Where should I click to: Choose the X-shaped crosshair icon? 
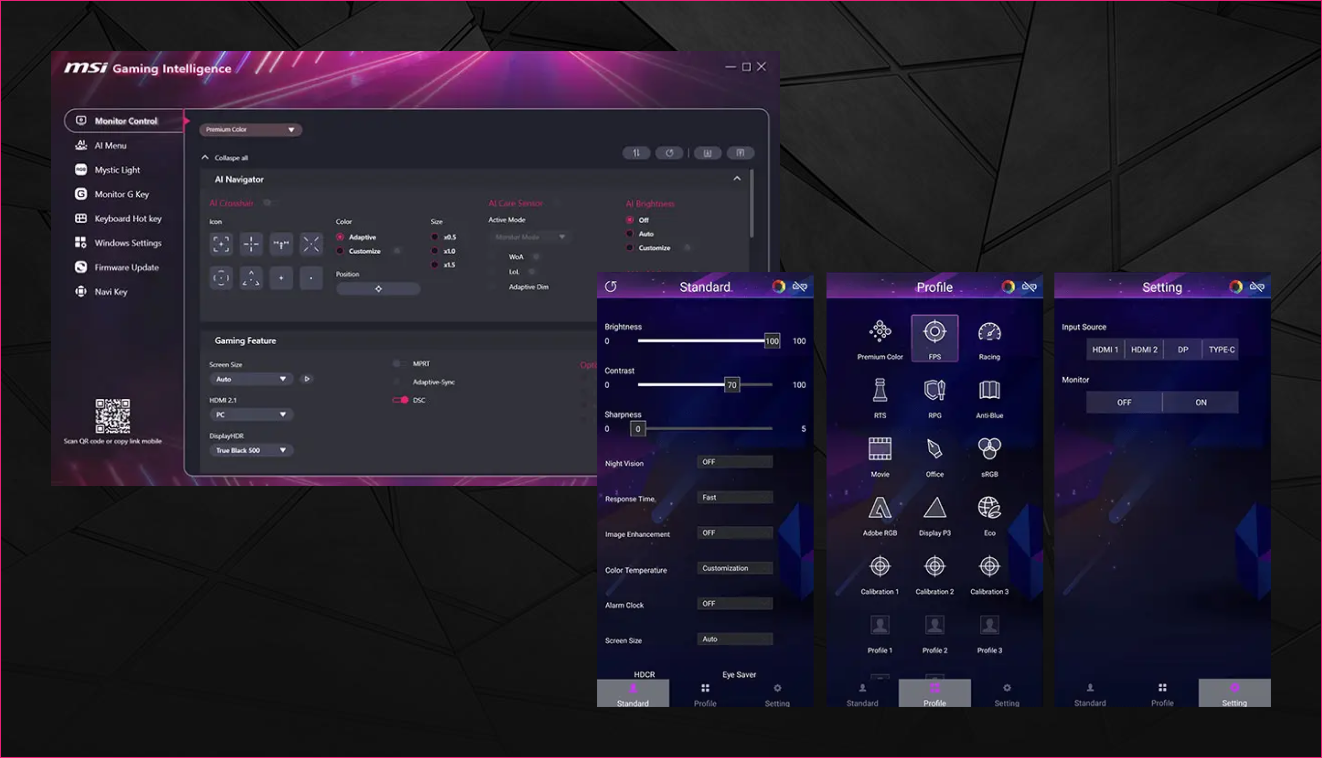(x=311, y=244)
